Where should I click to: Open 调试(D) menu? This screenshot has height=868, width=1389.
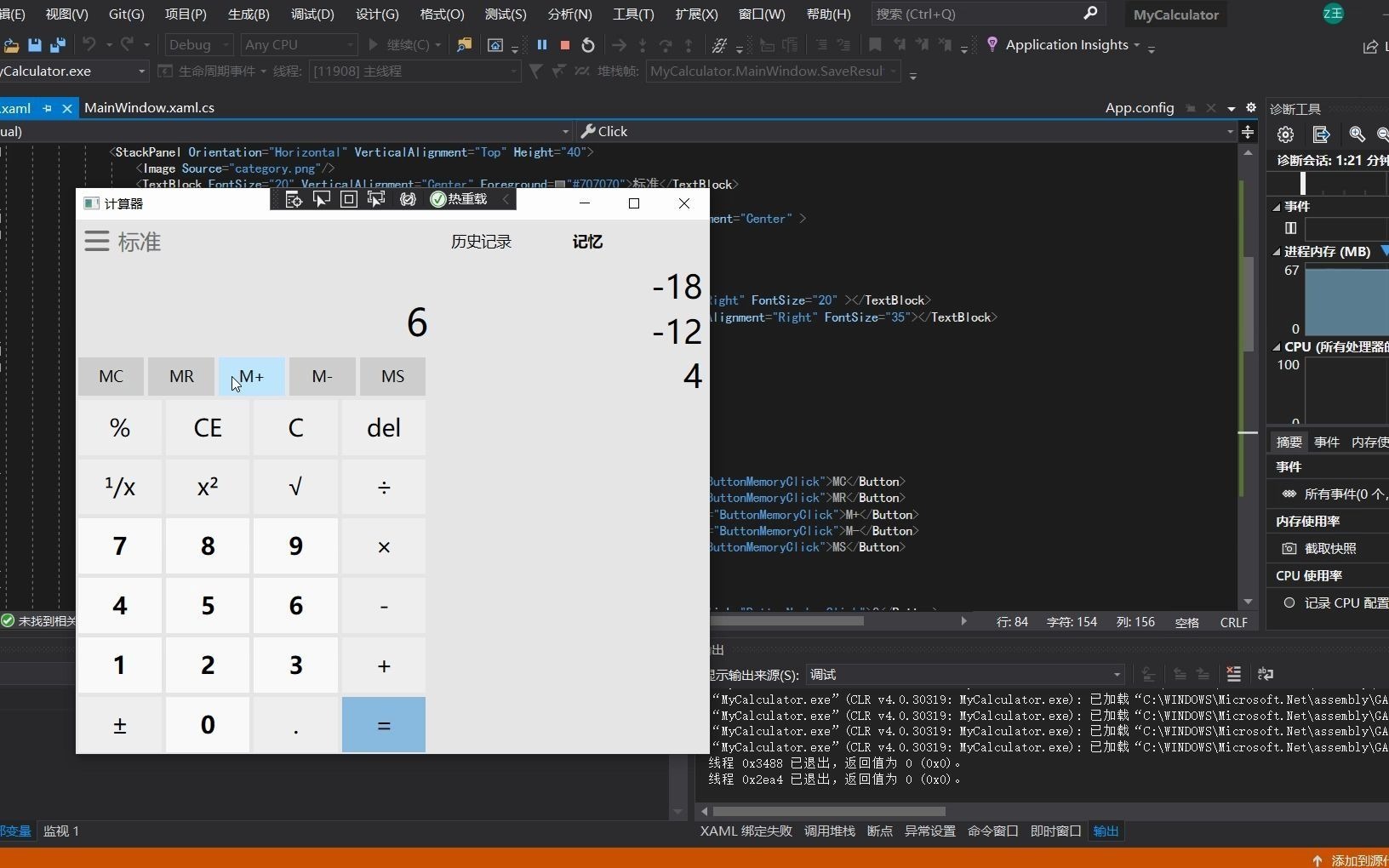(x=312, y=14)
